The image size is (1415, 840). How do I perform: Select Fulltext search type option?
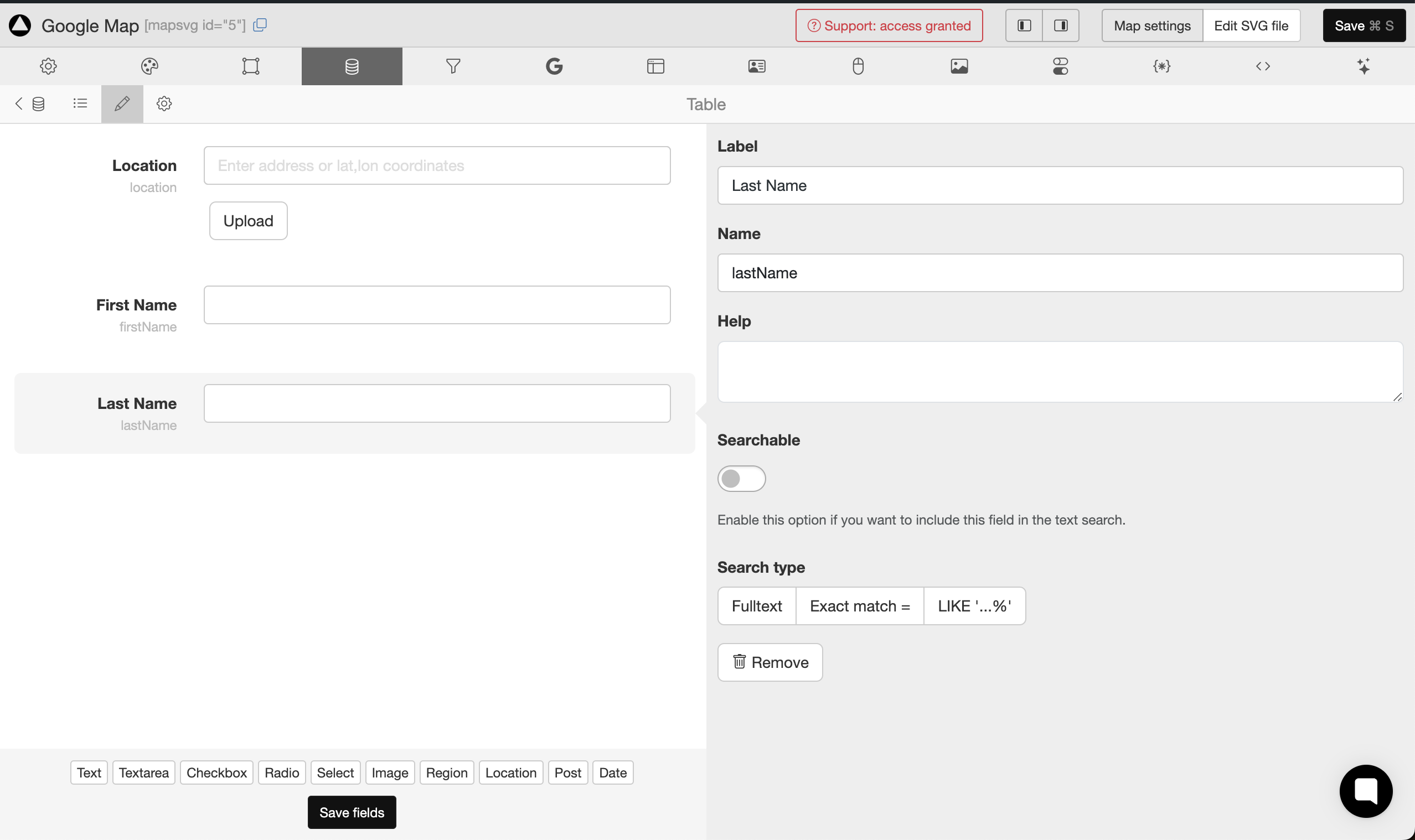pos(757,606)
